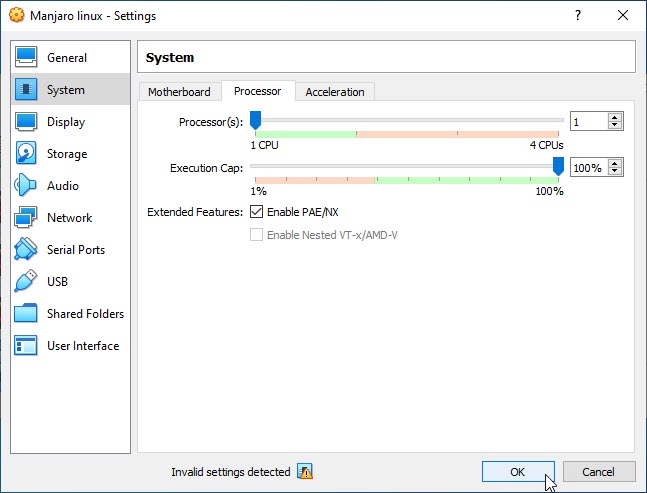Select Serial Ports category label
This screenshot has height=493, width=647.
(x=76, y=250)
